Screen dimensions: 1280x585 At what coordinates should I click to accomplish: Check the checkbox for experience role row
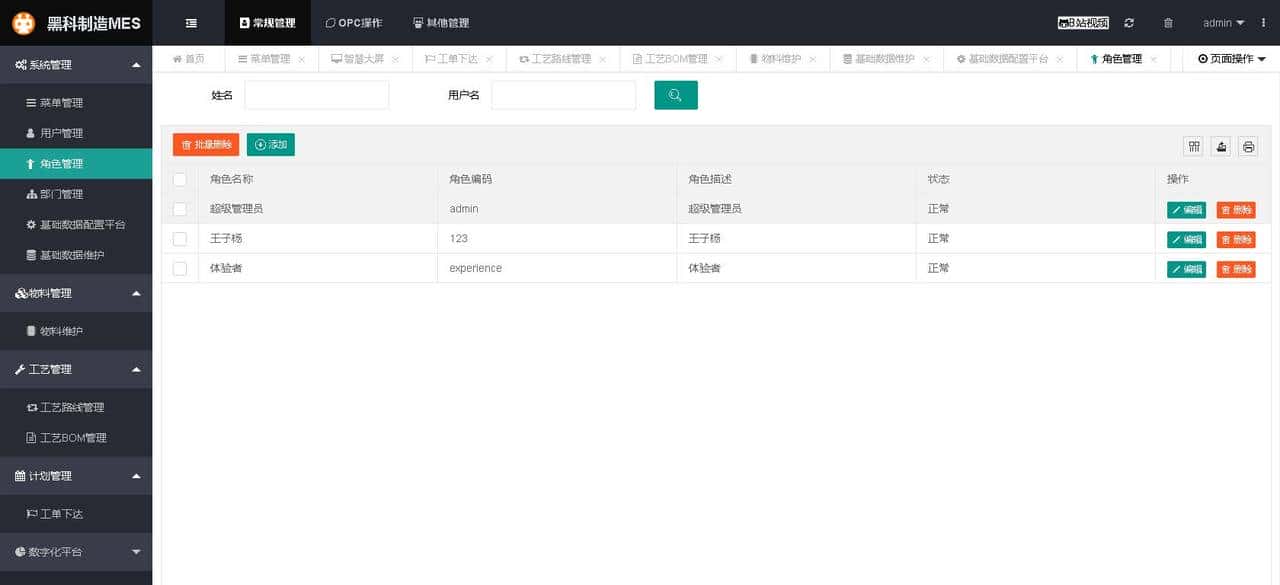click(x=179, y=268)
